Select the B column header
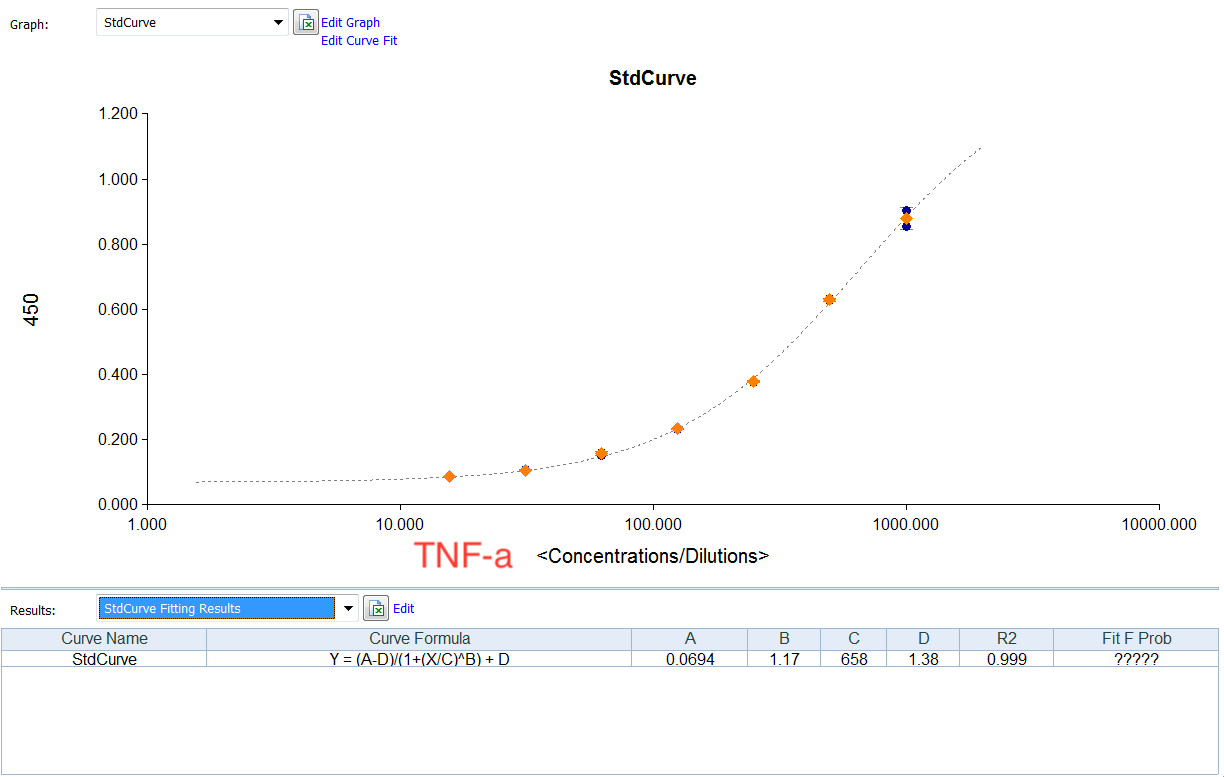The height and width of the screenshot is (777, 1224). (784, 639)
